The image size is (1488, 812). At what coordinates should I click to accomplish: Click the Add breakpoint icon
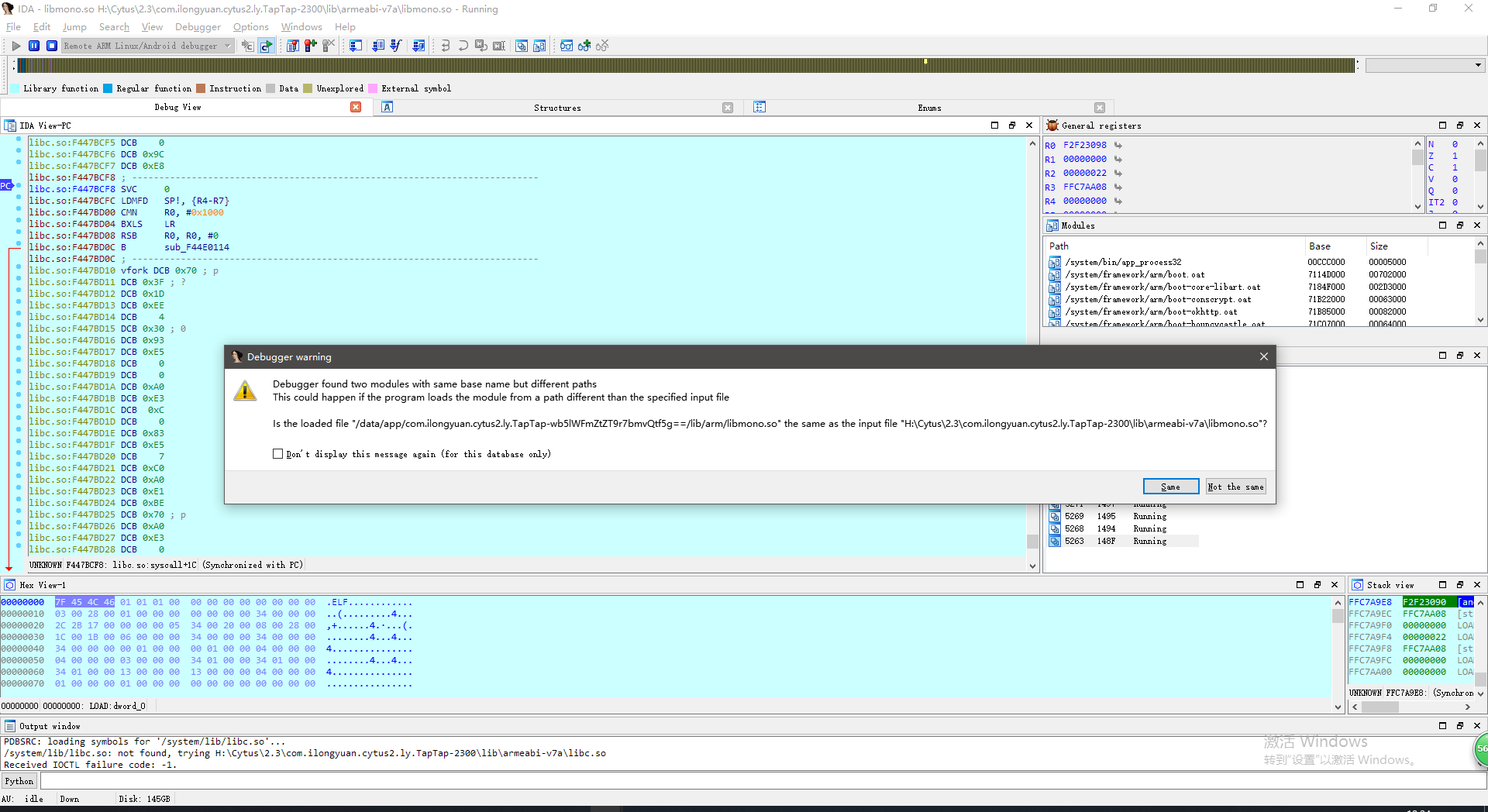(x=311, y=46)
